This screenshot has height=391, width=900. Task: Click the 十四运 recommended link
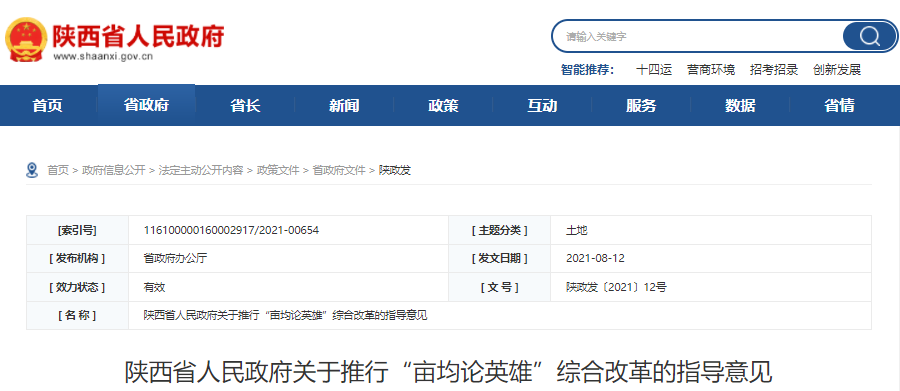pyautogui.click(x=654, y=70)
